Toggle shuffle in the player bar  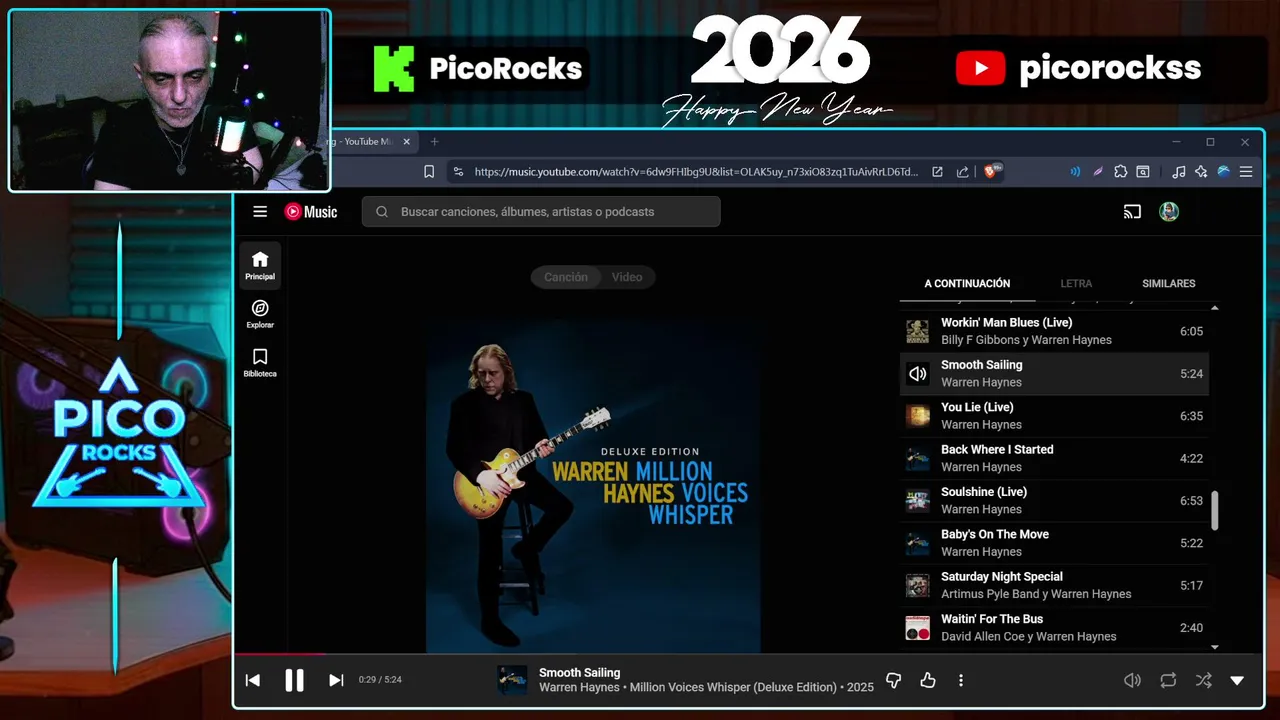[x=1204, y=680]
